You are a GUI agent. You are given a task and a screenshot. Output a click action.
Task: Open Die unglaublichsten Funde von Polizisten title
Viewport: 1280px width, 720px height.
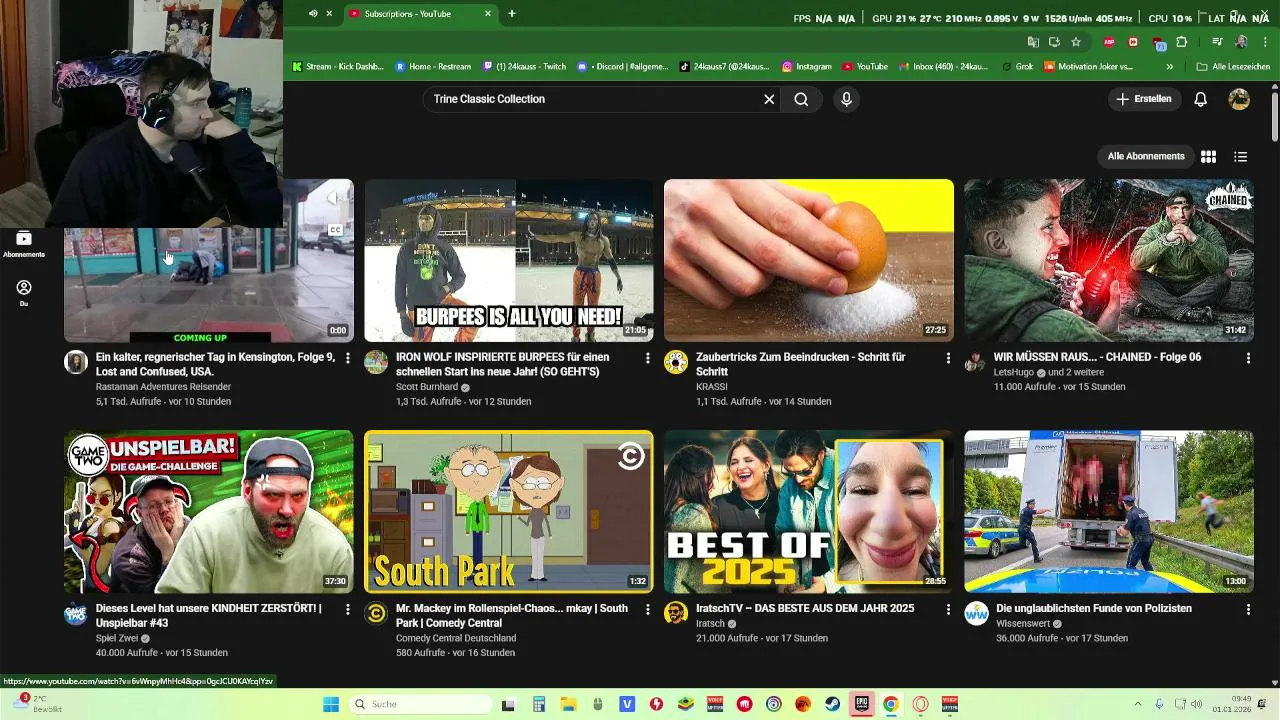[1094, 608]
